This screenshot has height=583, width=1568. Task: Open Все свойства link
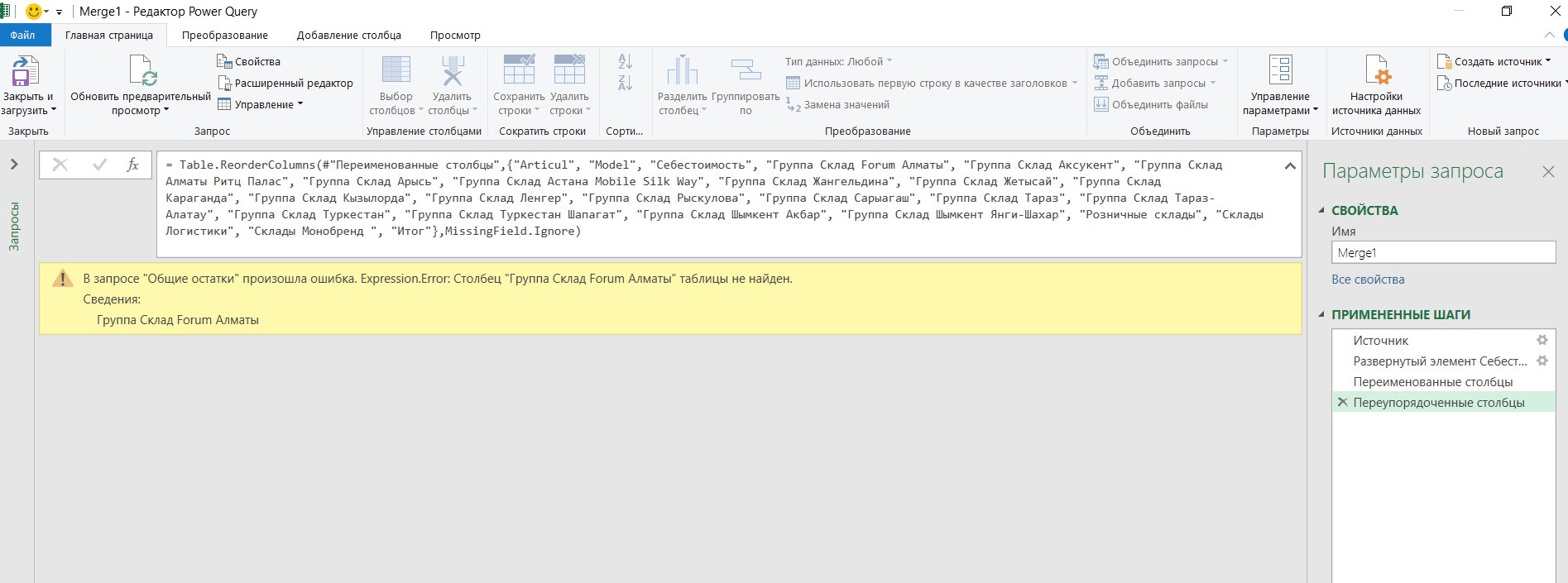point(1368,280)
